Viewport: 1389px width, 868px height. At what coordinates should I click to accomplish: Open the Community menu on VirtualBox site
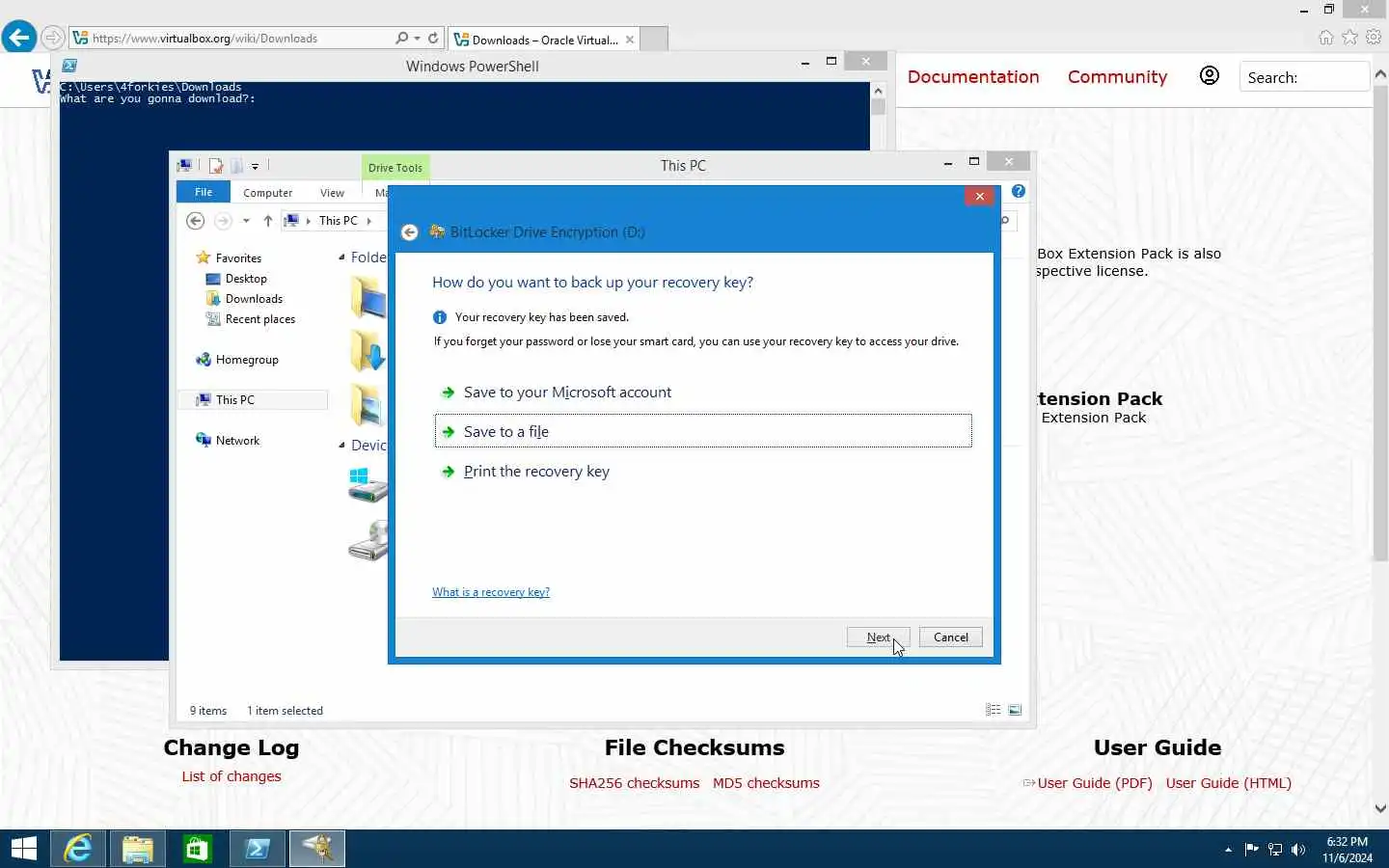(1117, 77)
